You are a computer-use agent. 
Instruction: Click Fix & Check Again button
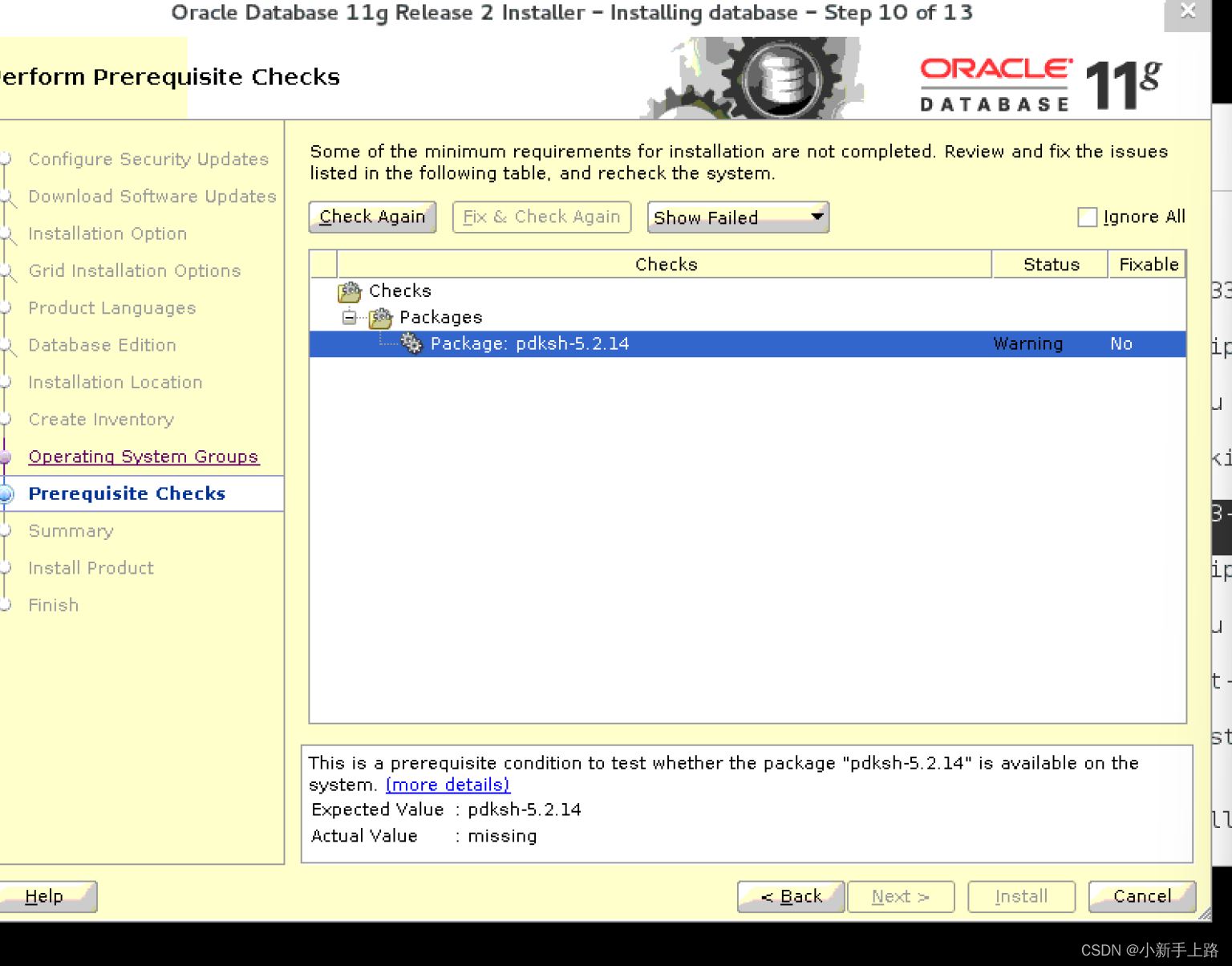pos(541,217)
